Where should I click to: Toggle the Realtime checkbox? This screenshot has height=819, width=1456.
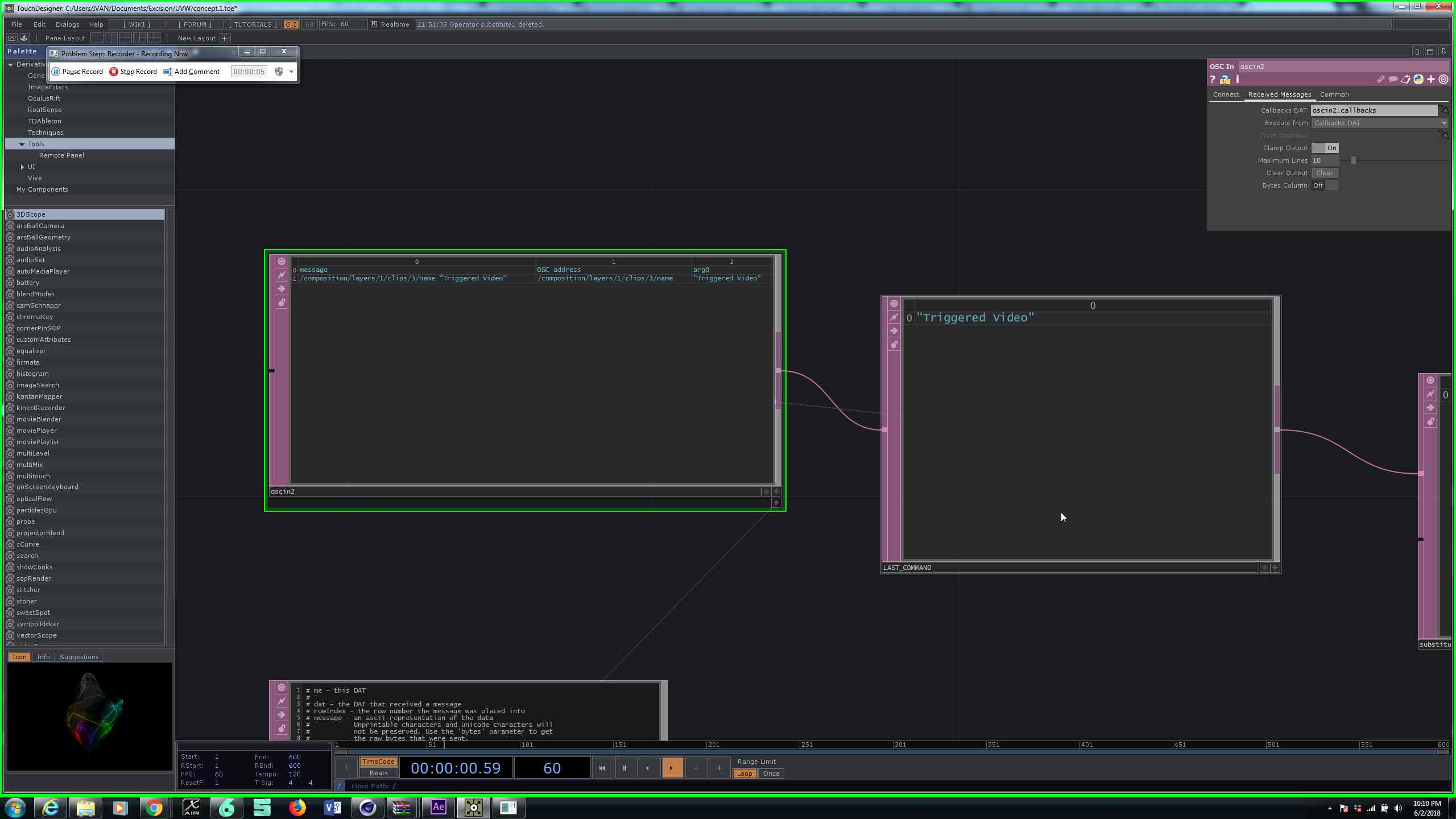pos(374,24)
